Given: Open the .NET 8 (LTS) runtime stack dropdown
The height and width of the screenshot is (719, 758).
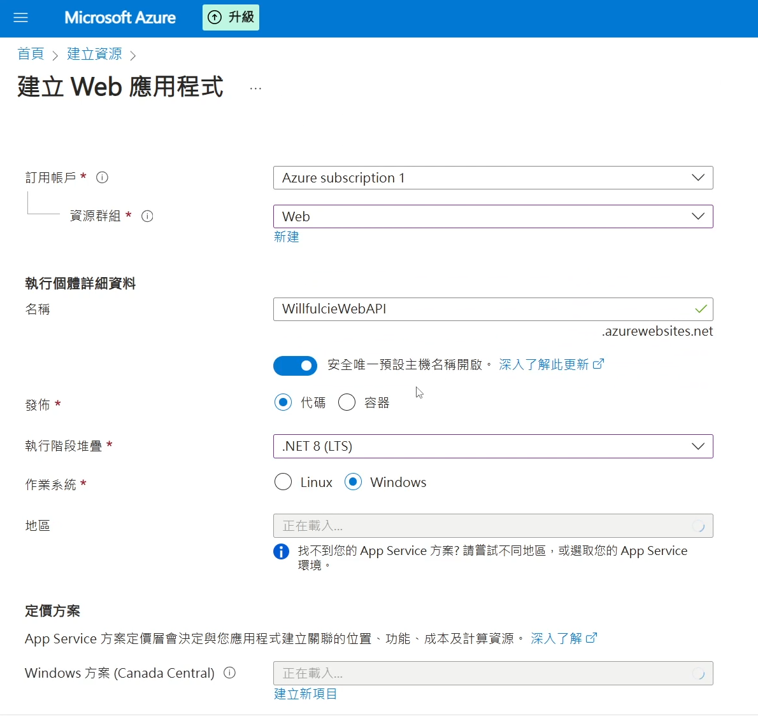Looking at the screenshot, I should (x=493, y=446).
